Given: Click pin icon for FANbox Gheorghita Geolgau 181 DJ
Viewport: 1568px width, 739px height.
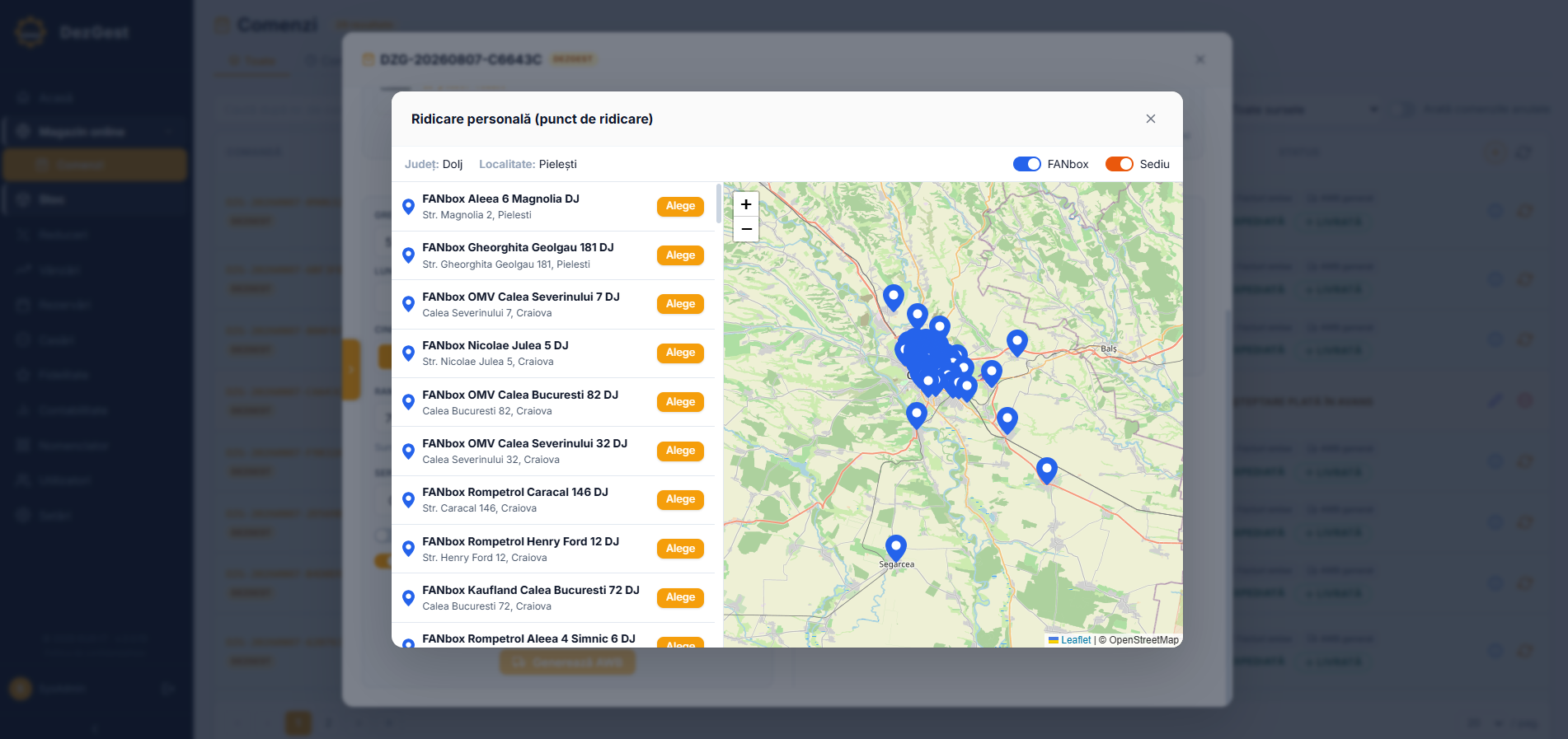Looking at the screenshot, I should point(408,255).
